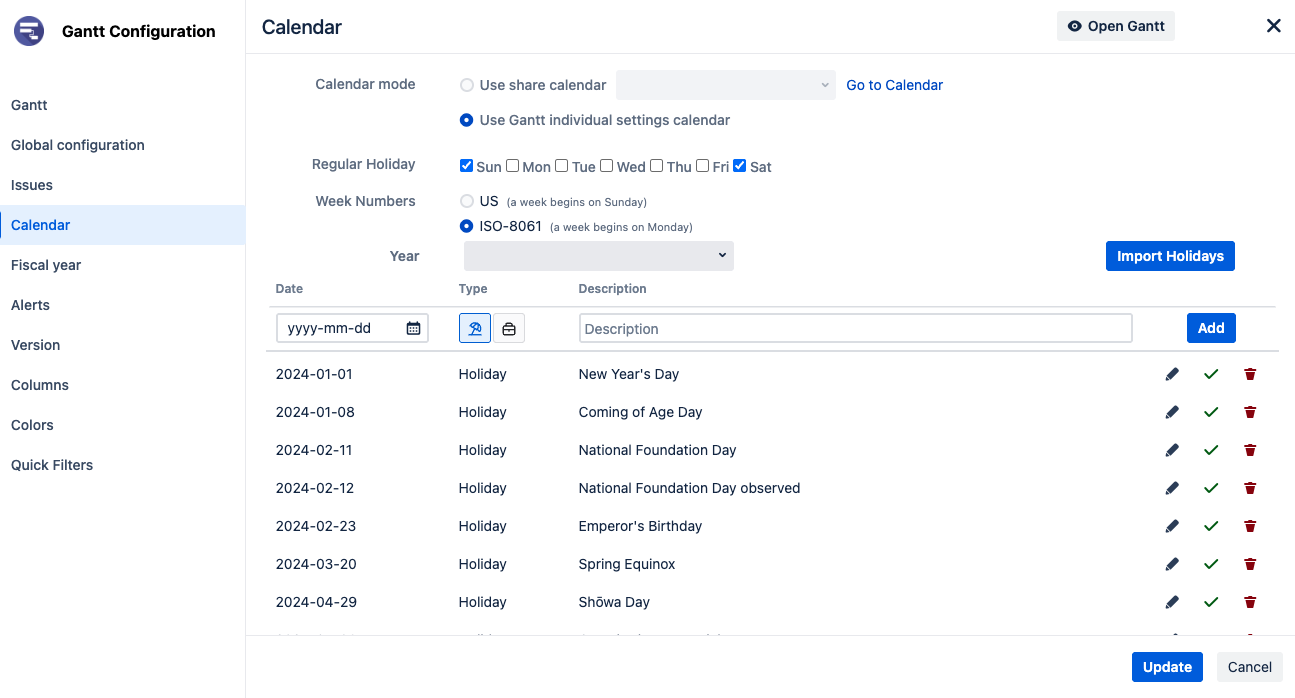Open Fiscal year settings in sidebar

click(x=46, y=265)
